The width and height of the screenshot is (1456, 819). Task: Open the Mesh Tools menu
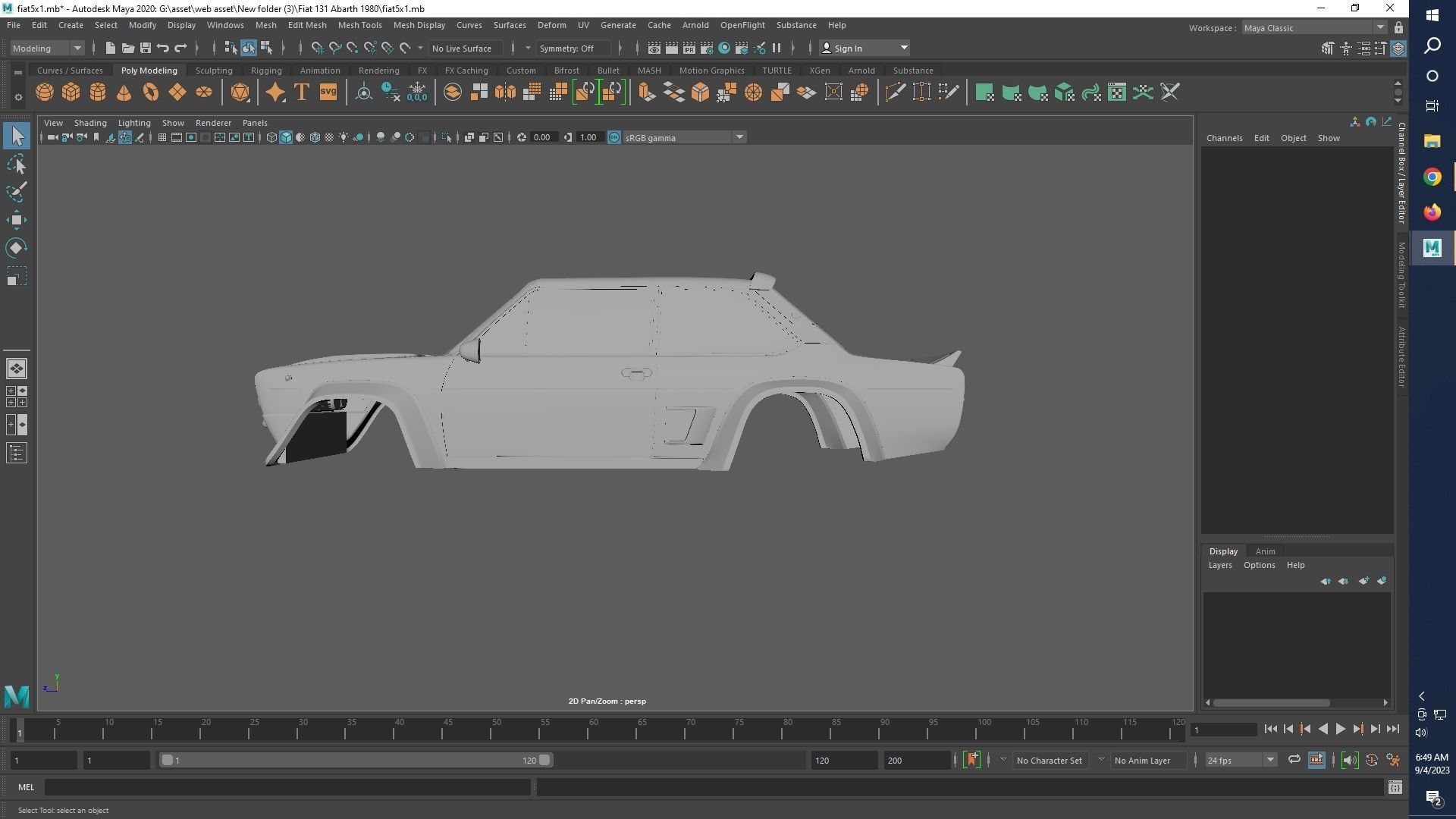[x=359, y=25]
